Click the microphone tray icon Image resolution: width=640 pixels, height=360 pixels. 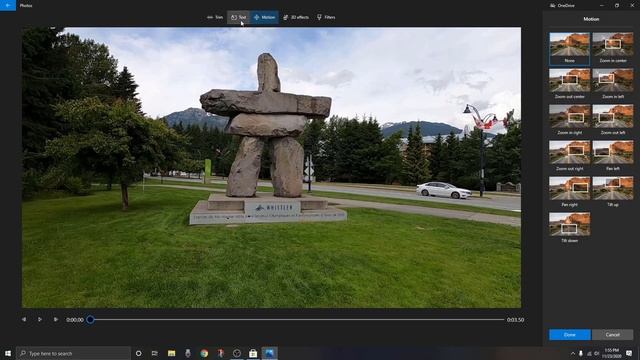[580, 353]
